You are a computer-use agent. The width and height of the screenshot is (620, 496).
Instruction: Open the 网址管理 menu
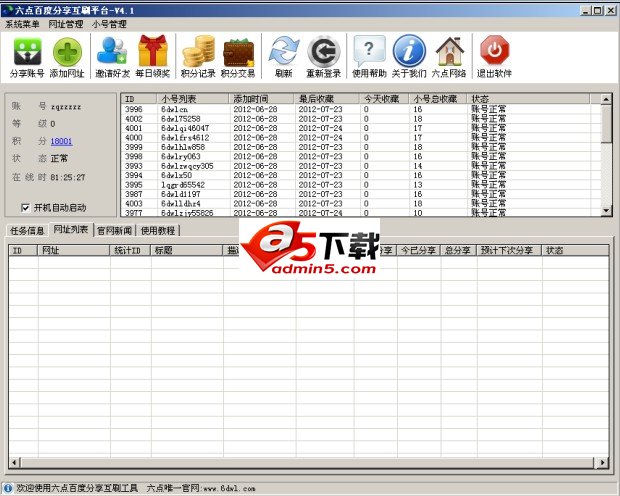pos(66,24)
